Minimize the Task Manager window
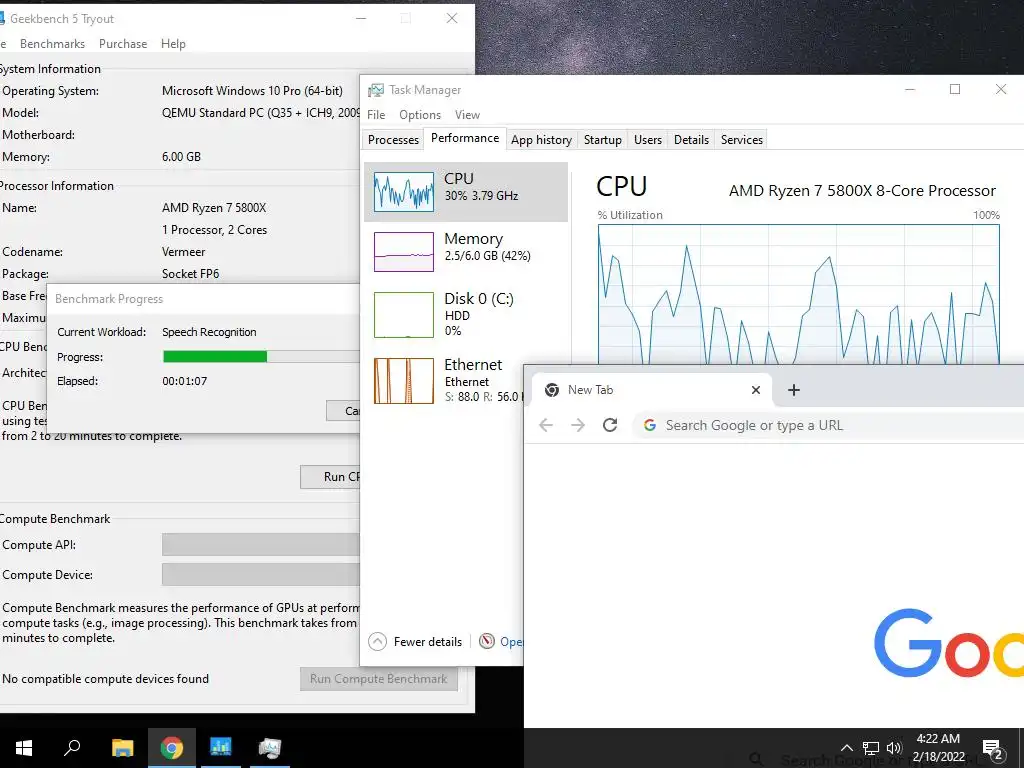Image resolution: width=1024 pixels, height=768 pixels. coord(910,89)
